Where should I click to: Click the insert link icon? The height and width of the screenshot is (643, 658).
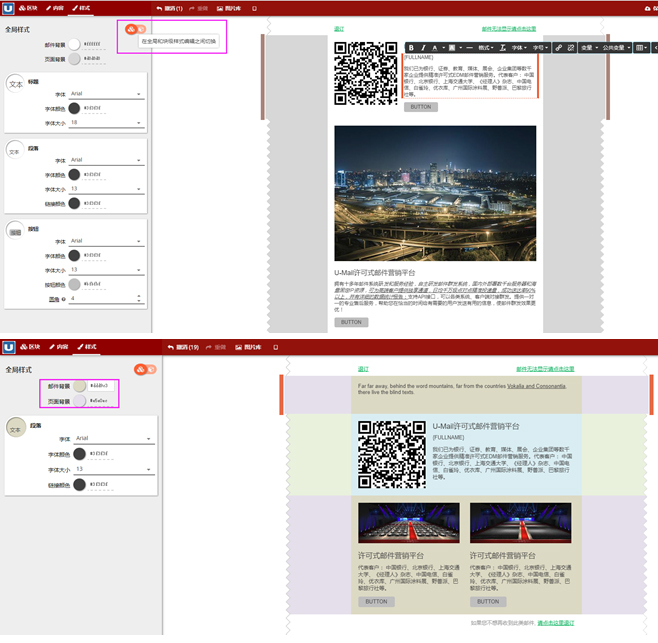pyautogui.click(x=559, y=48)
